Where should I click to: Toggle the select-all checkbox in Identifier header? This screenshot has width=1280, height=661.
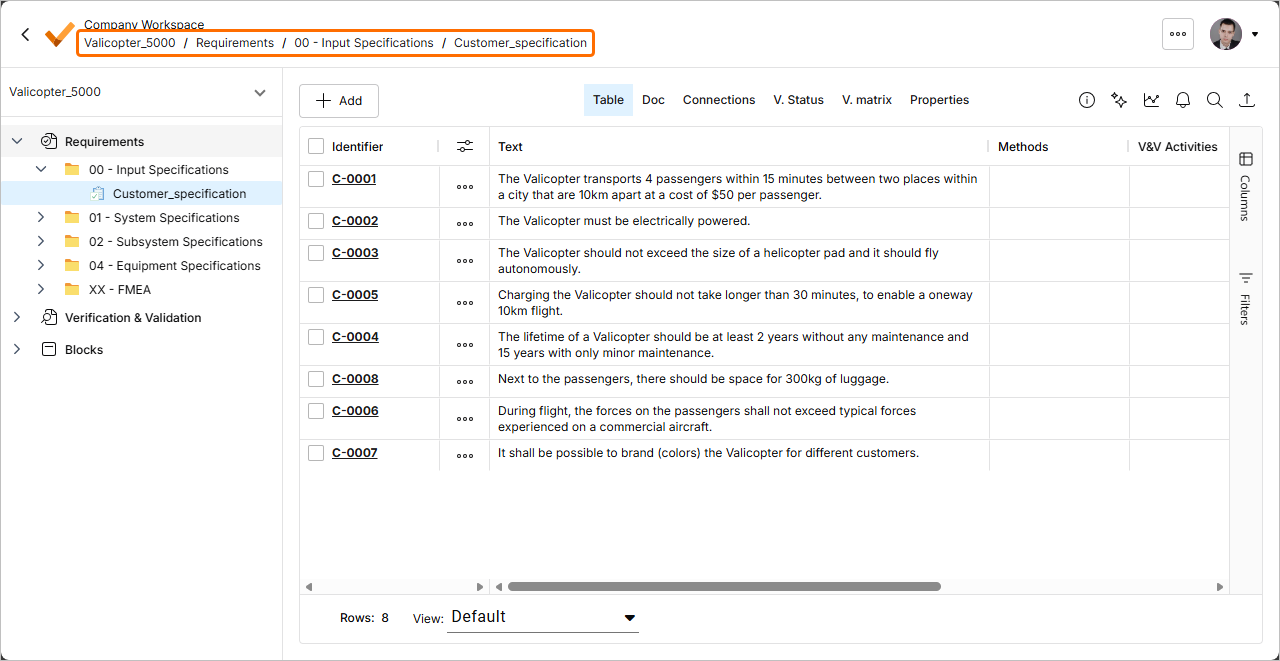(x=316, y=146)
